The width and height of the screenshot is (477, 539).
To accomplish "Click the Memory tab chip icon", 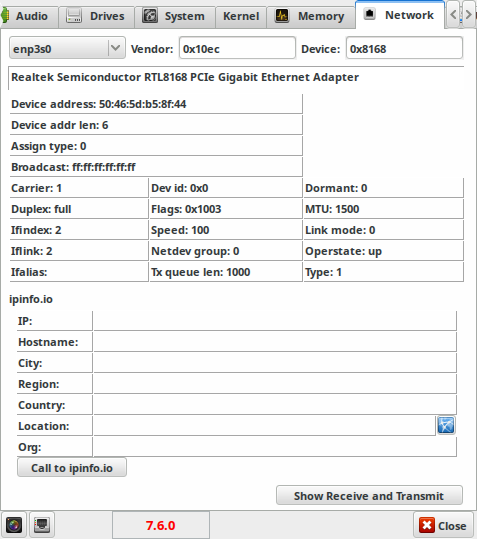I will (x=282, y=16).
